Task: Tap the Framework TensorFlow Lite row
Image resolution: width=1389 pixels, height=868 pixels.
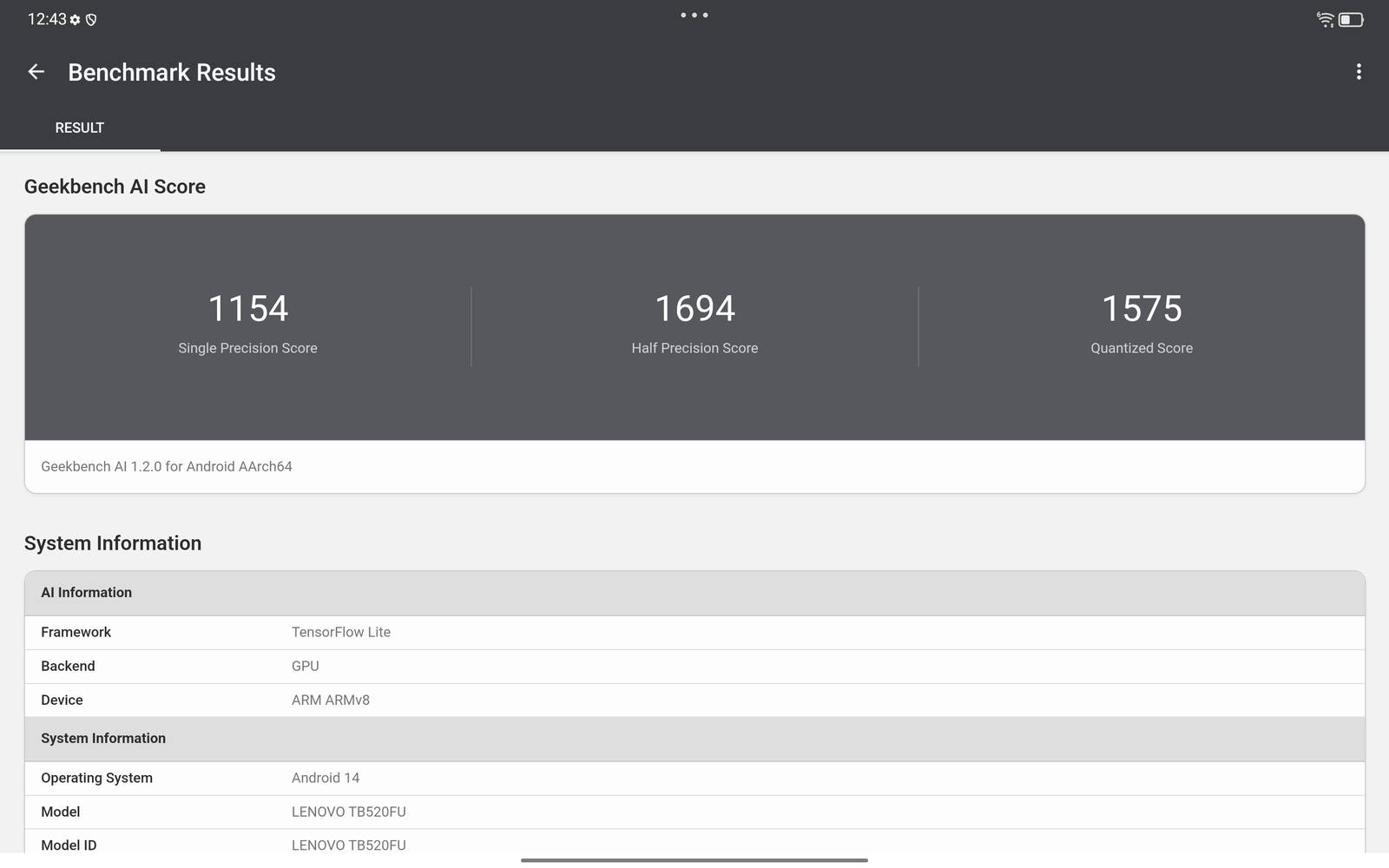Action: pyautogui.click(x=694, y=632)
